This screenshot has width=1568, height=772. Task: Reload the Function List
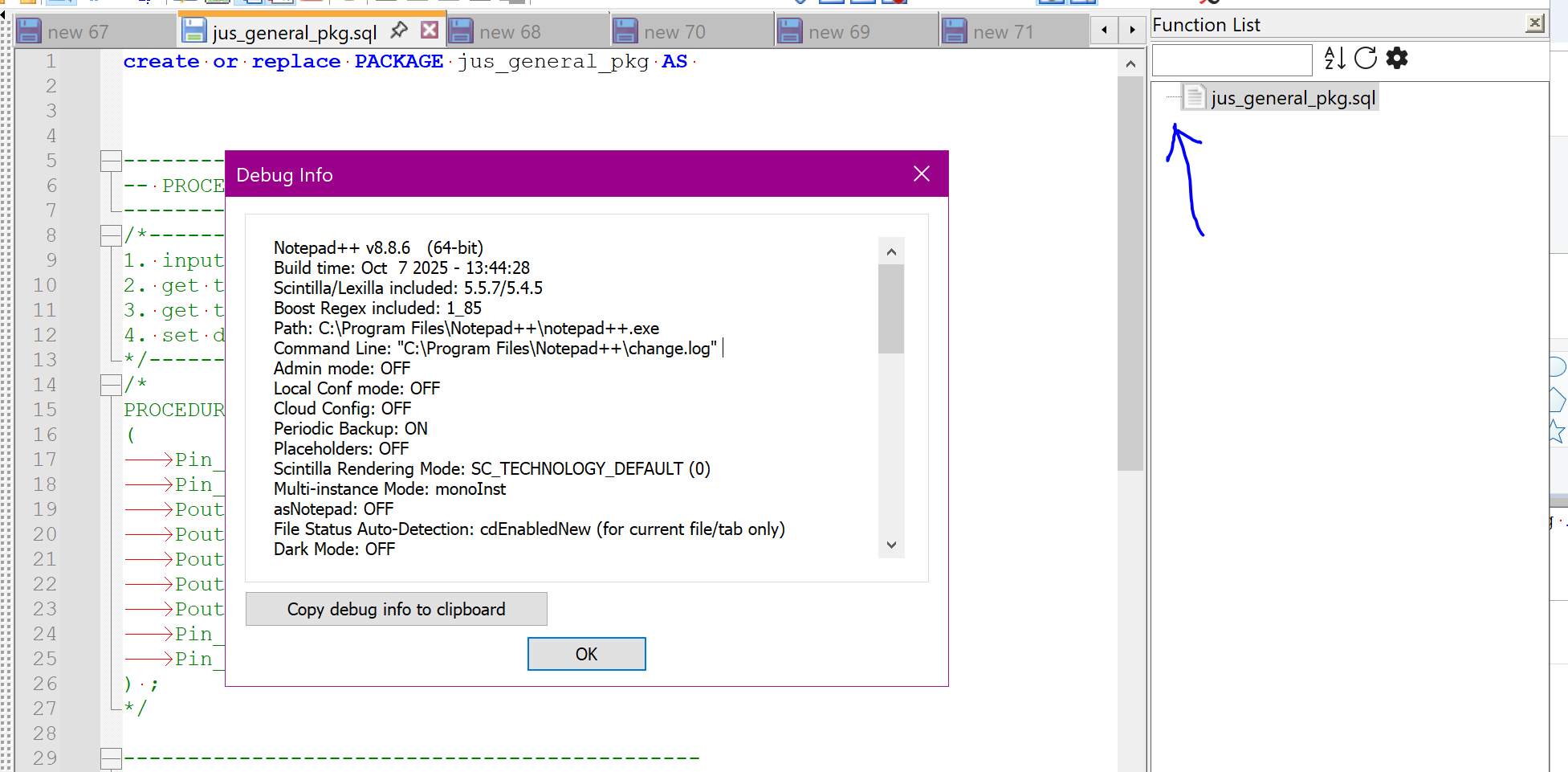pyautogui.click(x=1365, y=58)
